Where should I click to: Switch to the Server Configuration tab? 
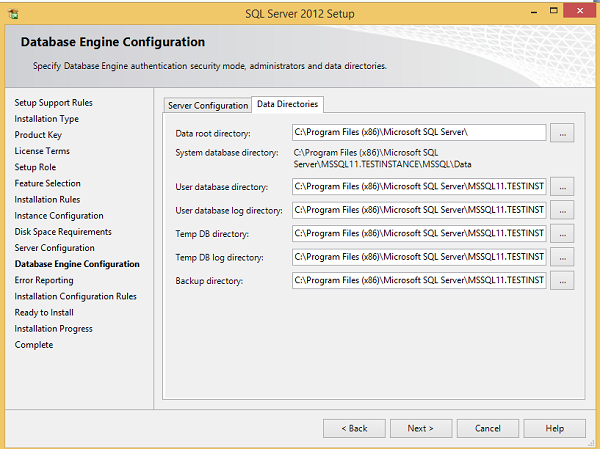click(x=208, y=105)
